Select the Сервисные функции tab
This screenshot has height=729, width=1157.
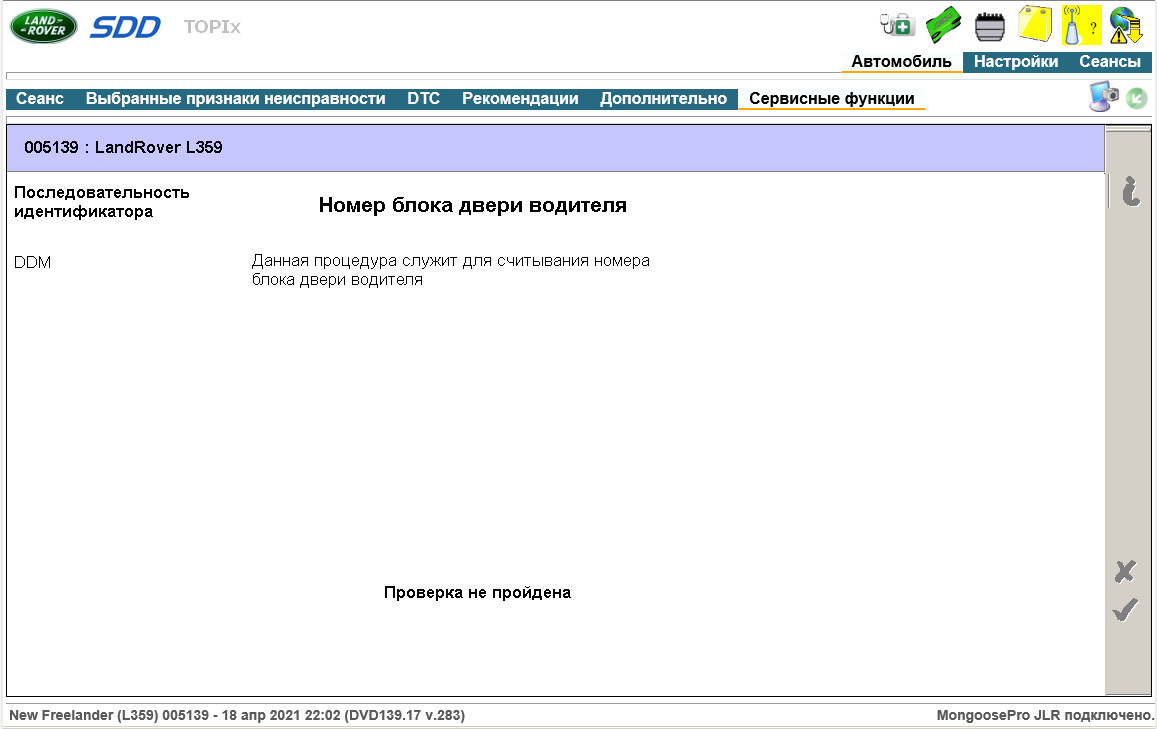(x=832, y=98)
